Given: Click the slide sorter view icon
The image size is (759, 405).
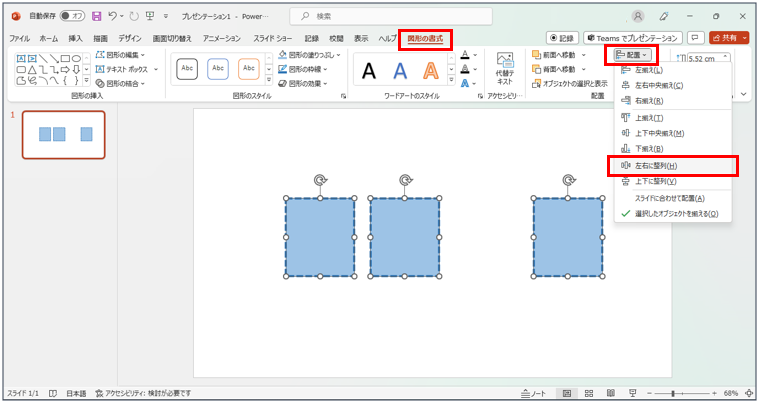Looking at the screenshot, I should pos(587,394).
